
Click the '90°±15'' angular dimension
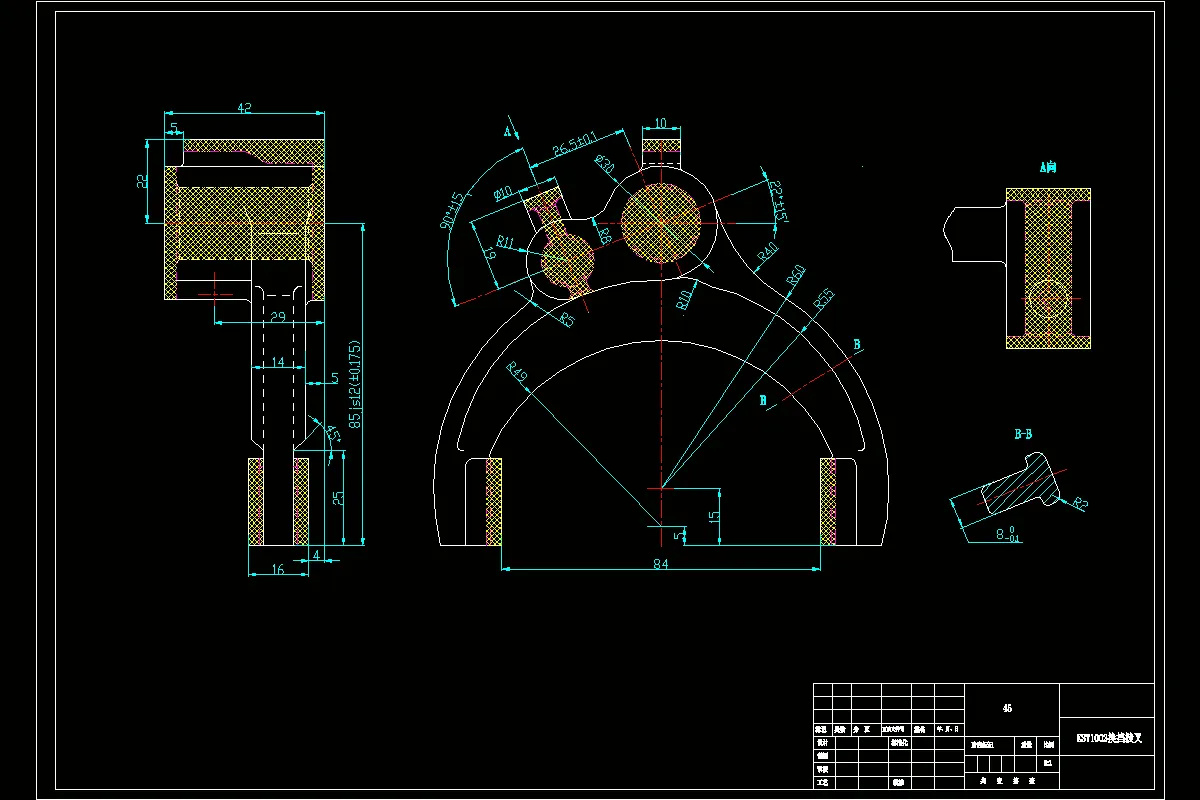[452, 210]
